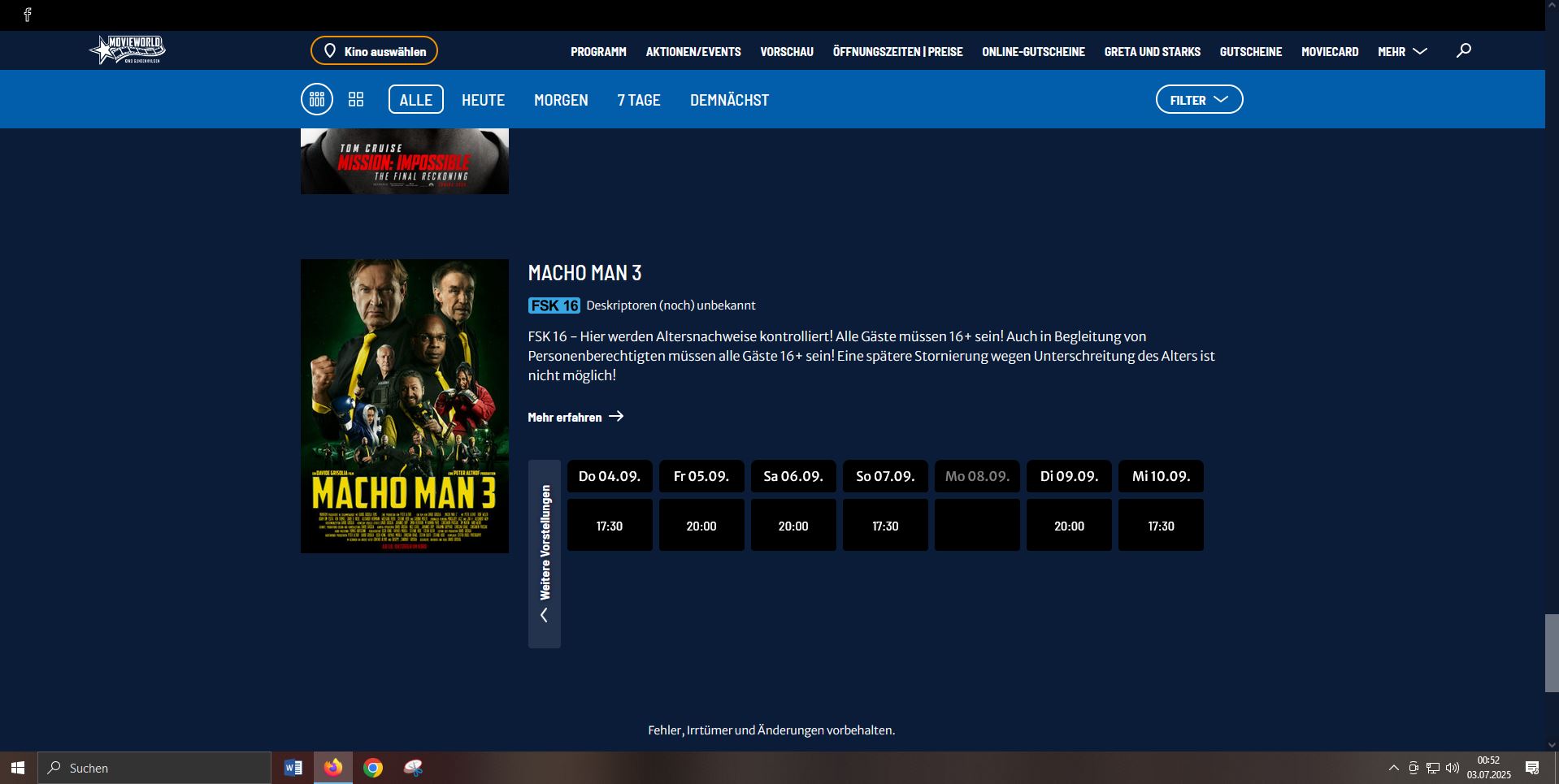Follow the Mehr erfahren link
This screenshot has width=1559, height=784.
click(575, 417)
